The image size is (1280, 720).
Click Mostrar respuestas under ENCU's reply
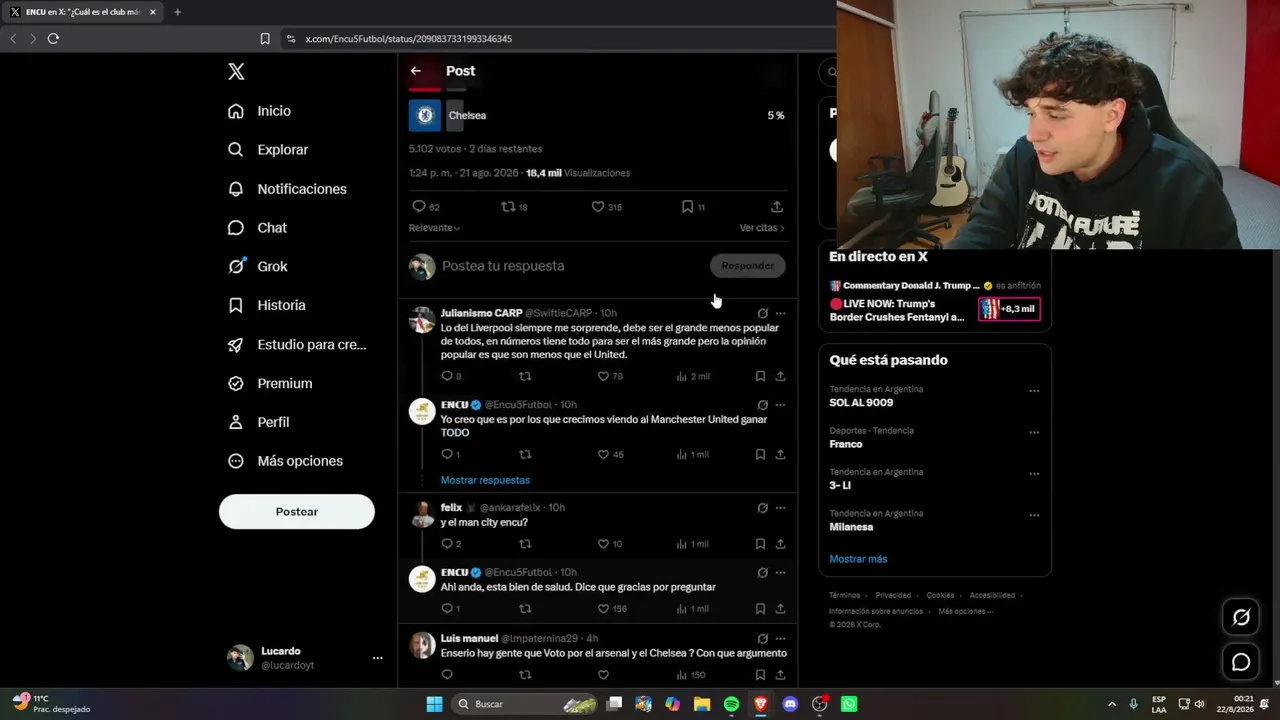click(485, 480)
